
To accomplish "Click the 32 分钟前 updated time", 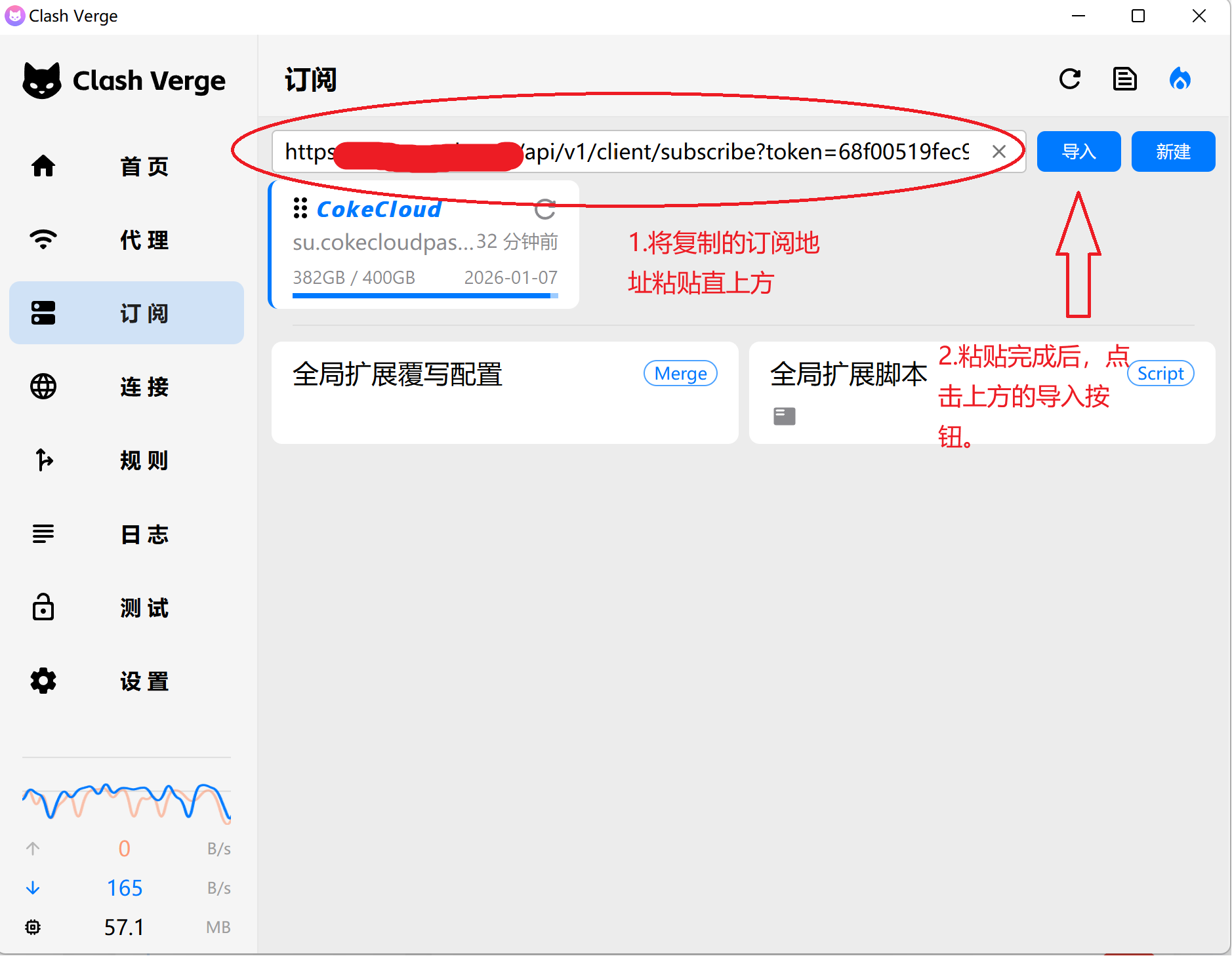I will click(518, 241).
